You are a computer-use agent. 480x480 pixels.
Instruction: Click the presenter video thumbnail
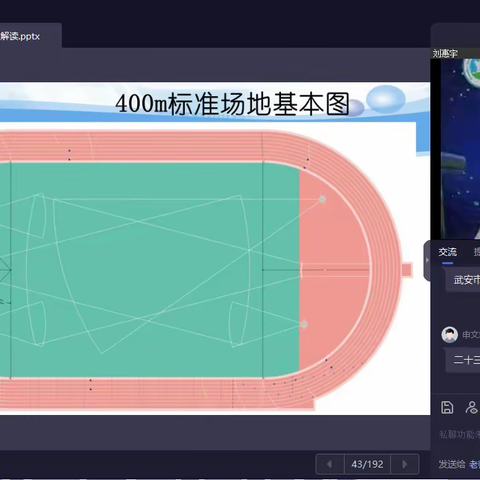tap(455, 148)
